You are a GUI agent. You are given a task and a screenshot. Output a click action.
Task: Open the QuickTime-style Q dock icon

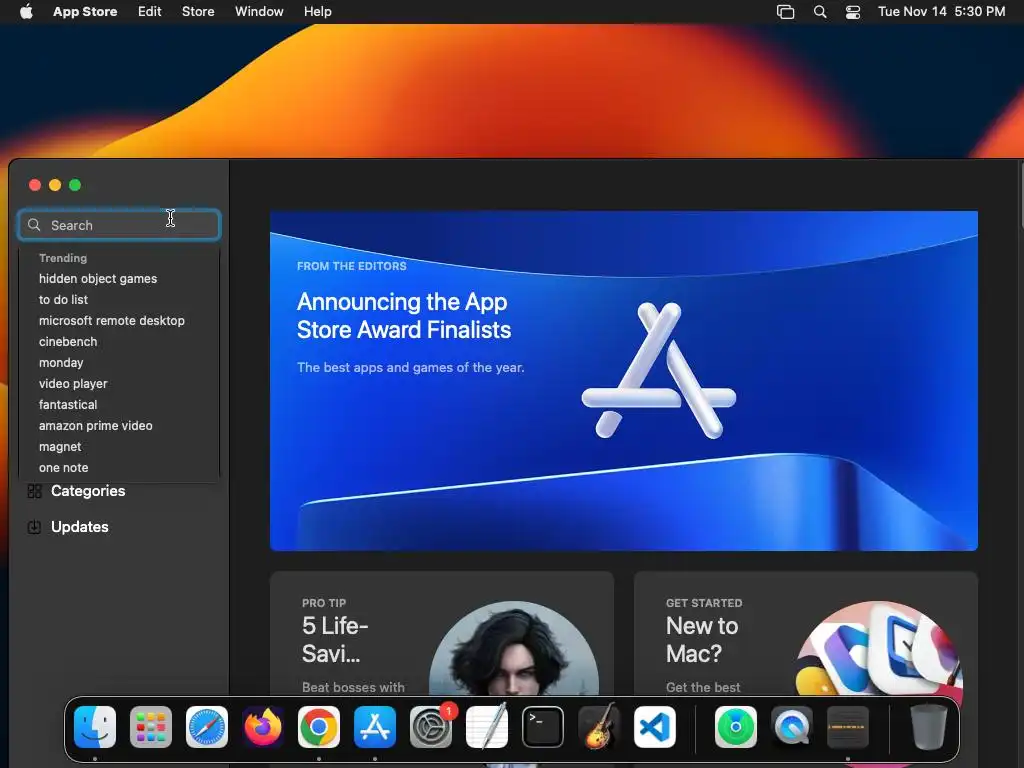(x=792, y=727)
